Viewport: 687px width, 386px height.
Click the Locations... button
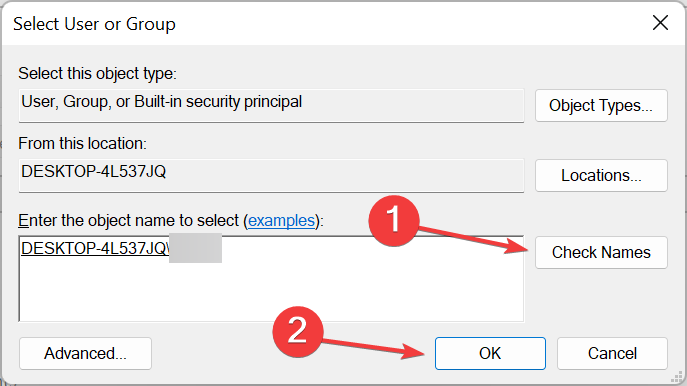[601, 175]
